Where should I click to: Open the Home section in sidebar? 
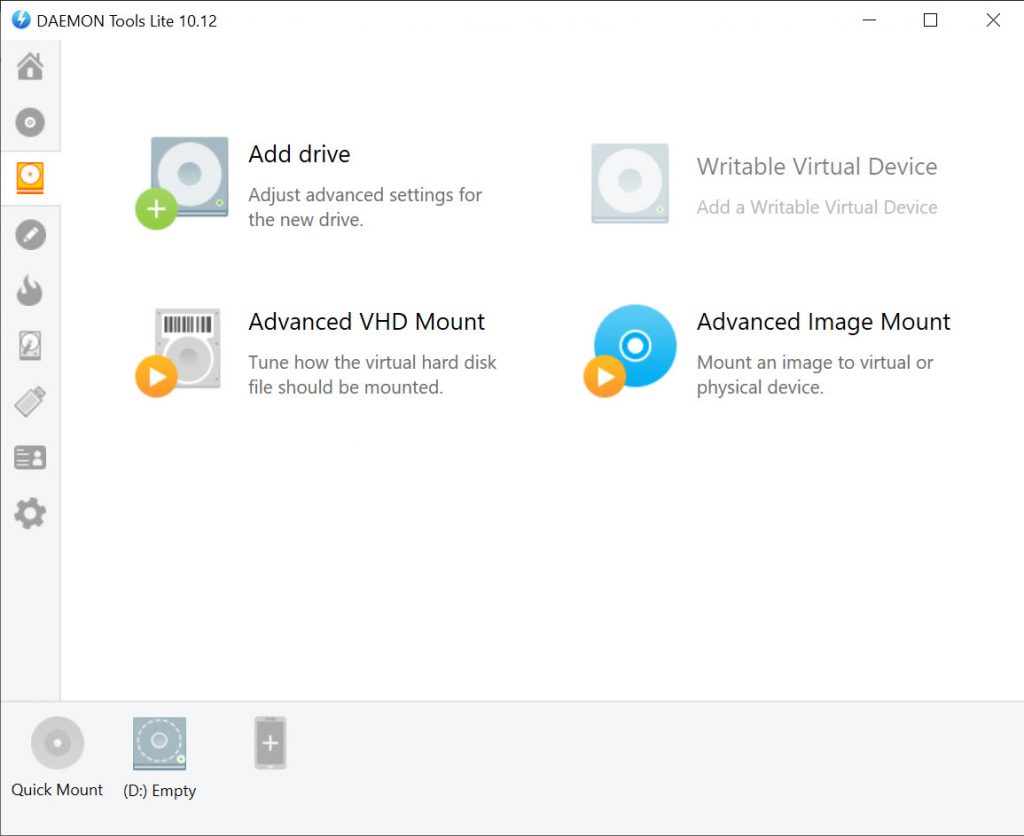pyautogui.click(x=30, y=67)
